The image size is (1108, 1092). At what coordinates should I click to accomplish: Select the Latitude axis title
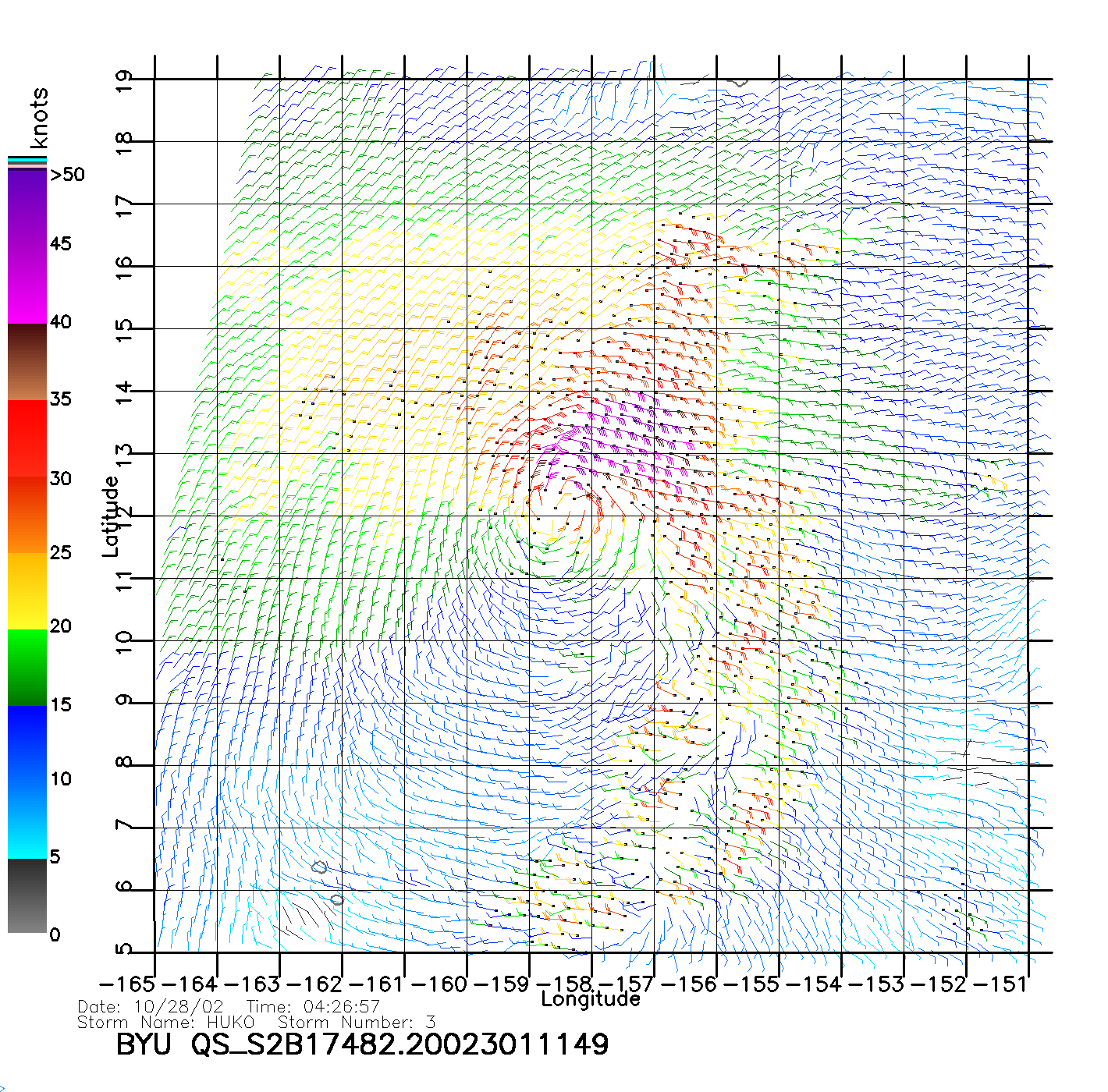111,516
